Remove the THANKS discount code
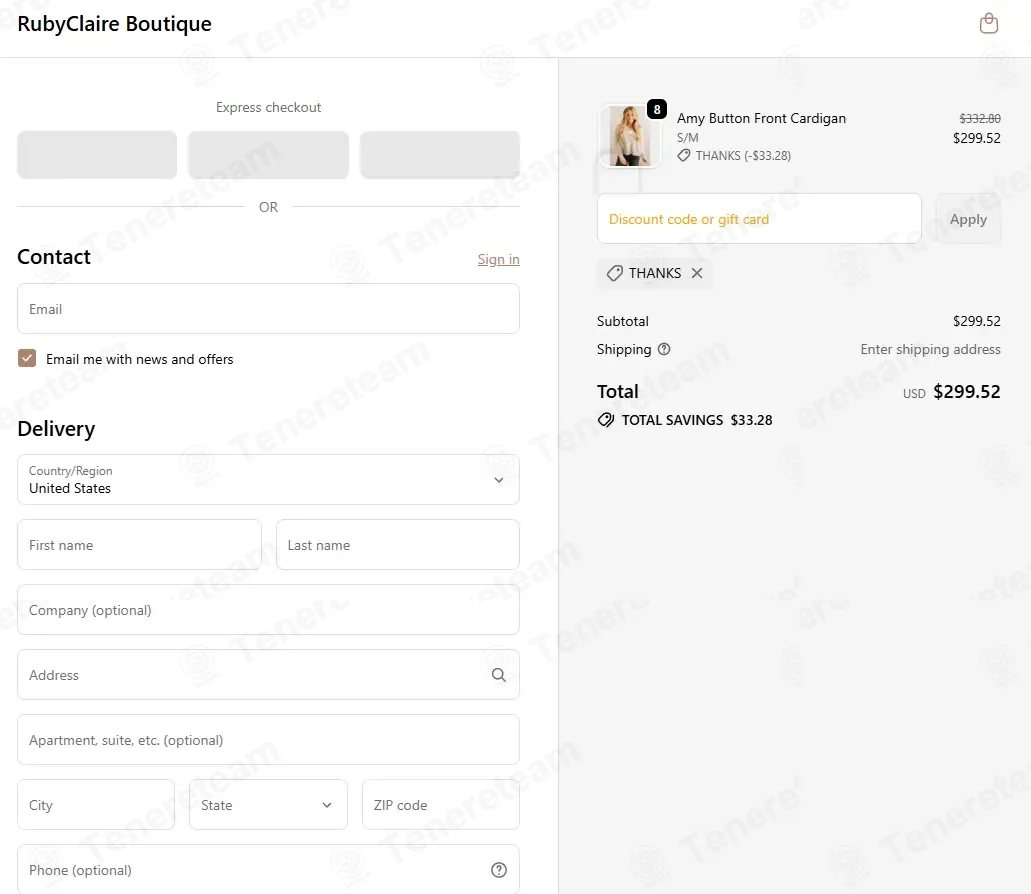This screenshot has width=1031, height=894. [697, 273]
